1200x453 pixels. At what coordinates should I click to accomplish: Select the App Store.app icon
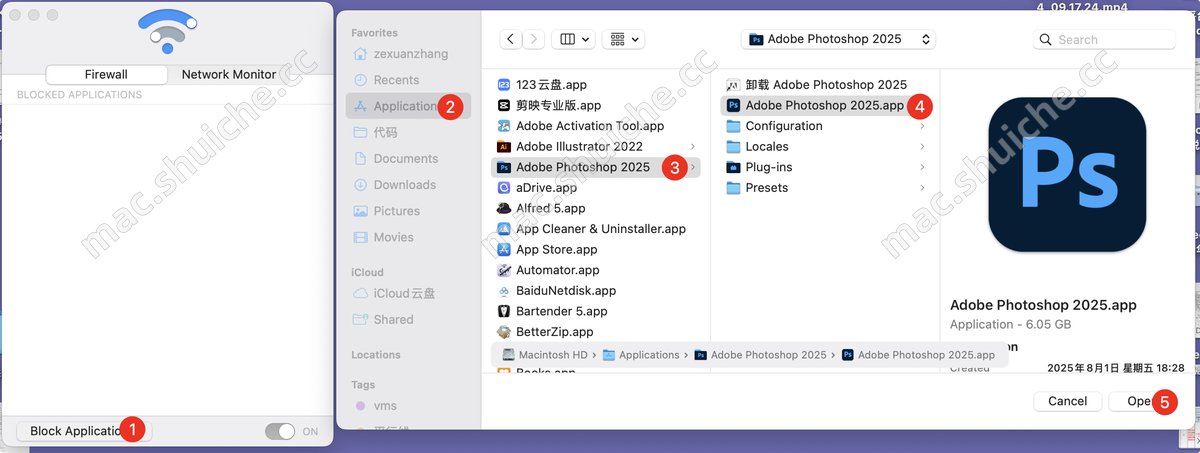505,249
